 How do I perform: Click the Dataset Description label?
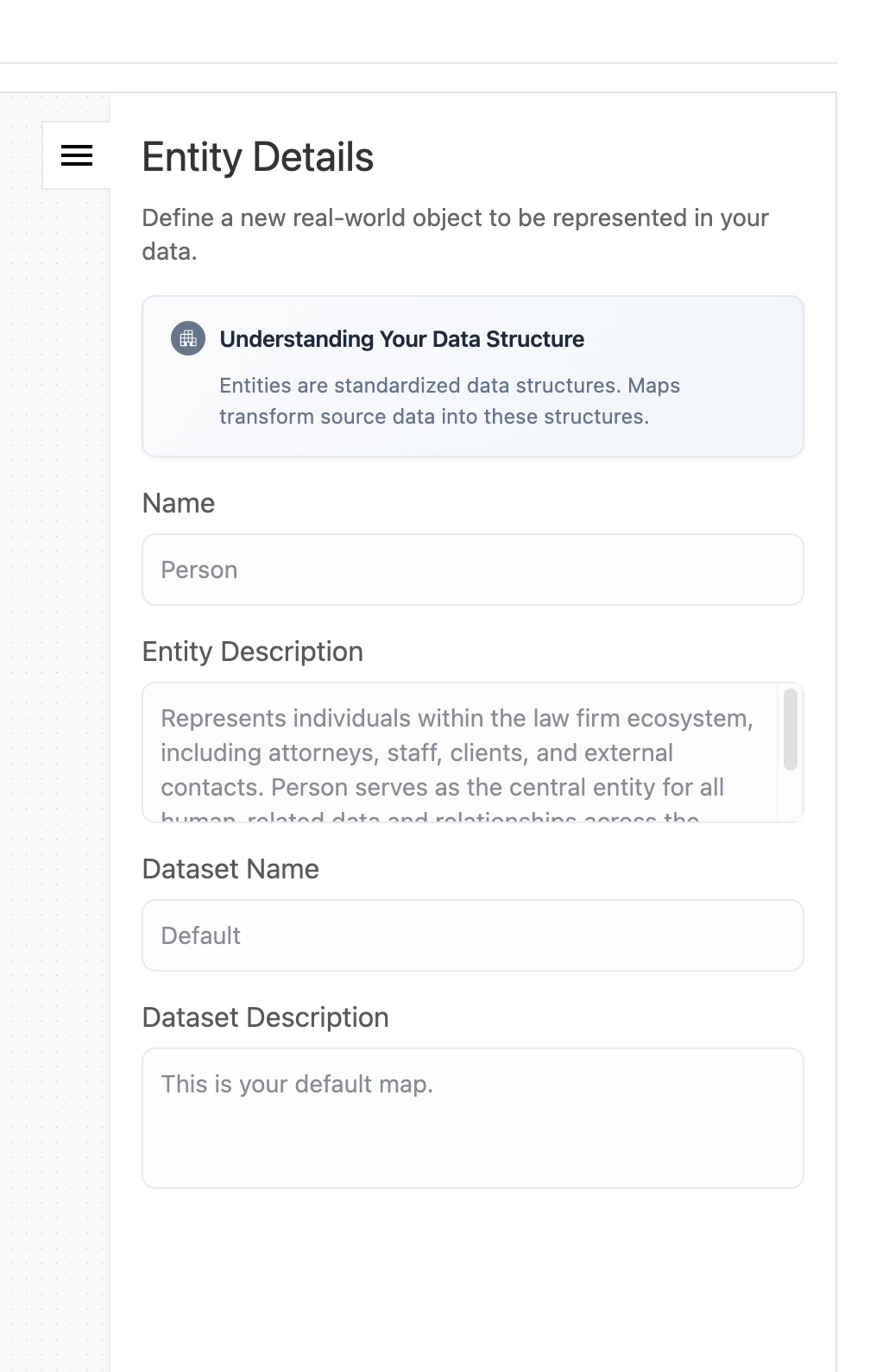[265, 1017]
